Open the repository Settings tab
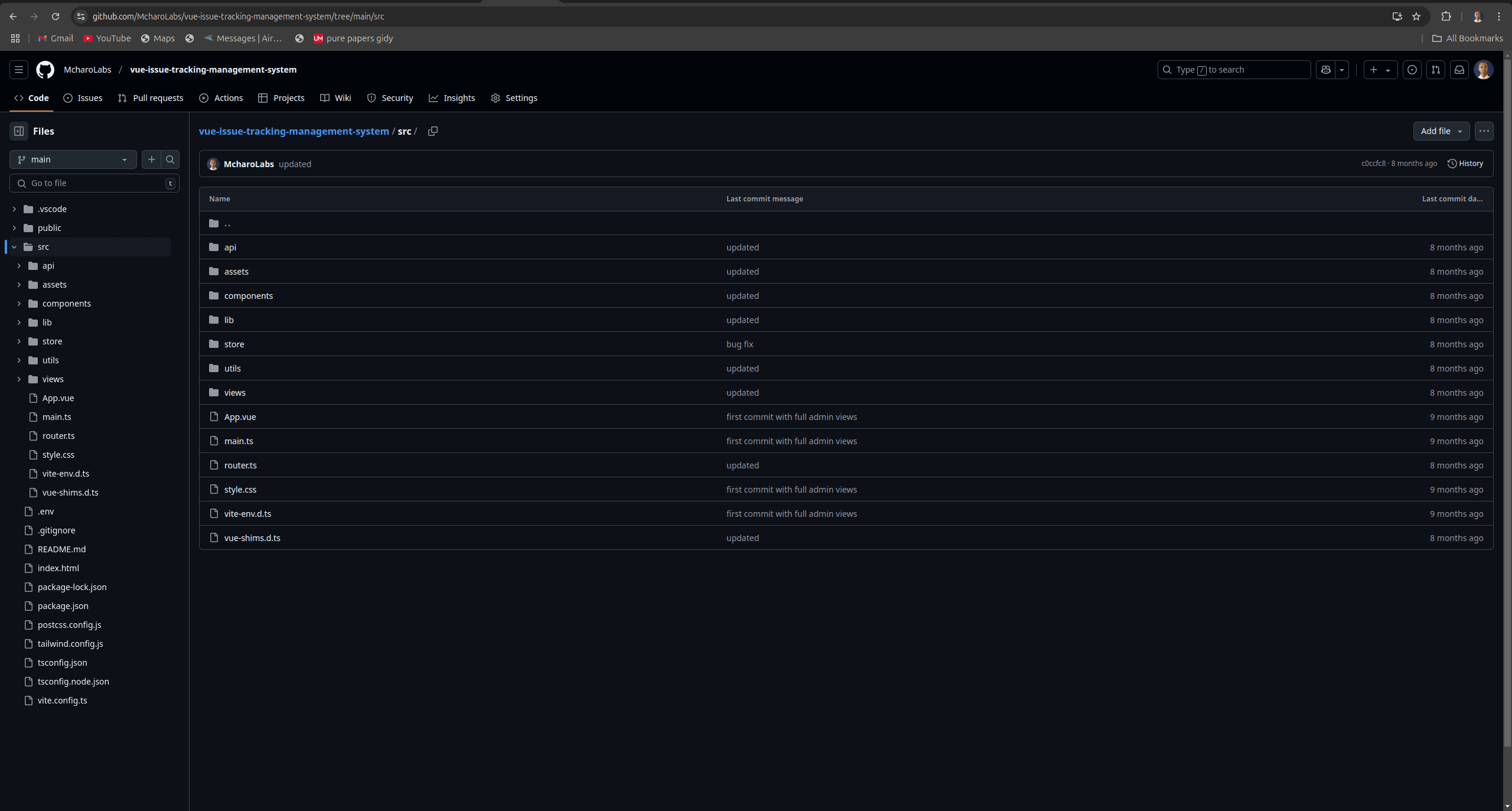Image resolution: width=1512 pixels, height=811 pixels. pos(514,98)
